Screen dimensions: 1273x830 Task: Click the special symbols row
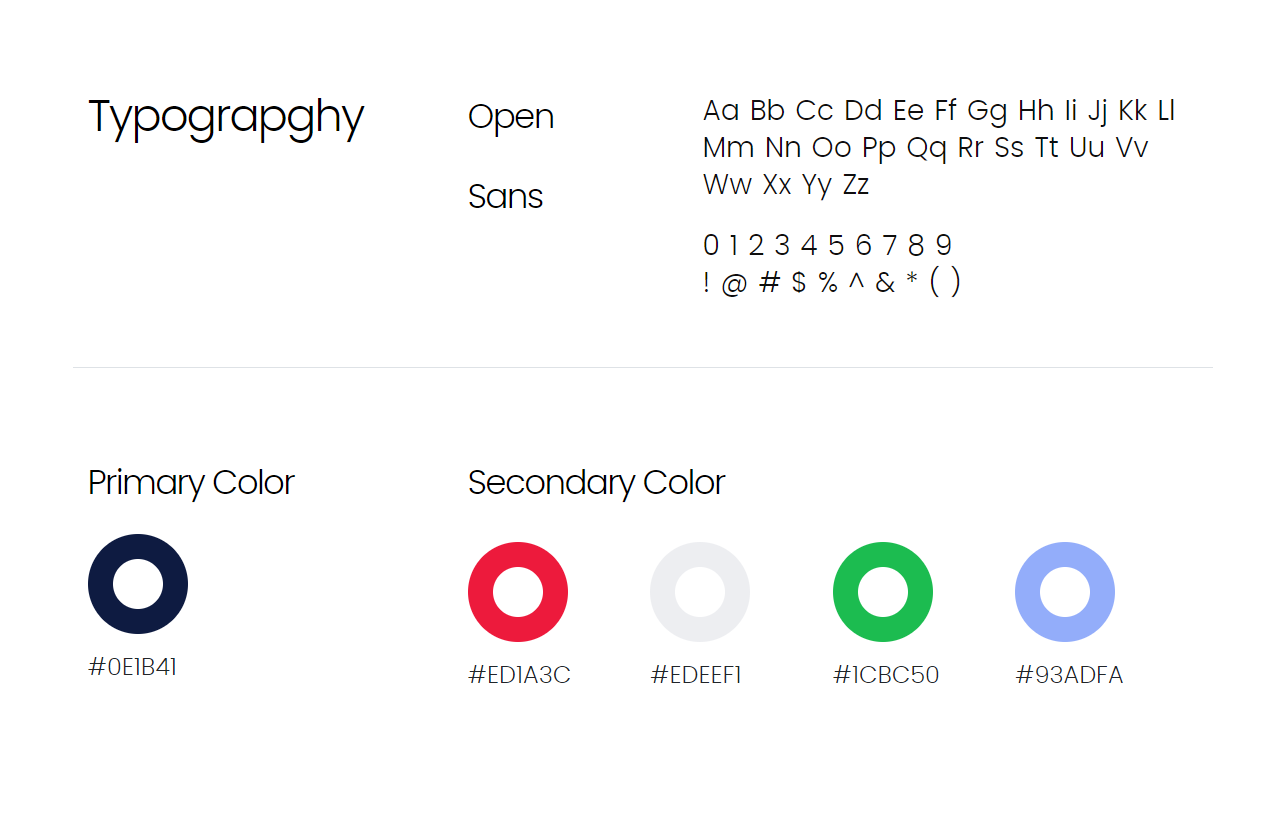click(x=832, y=282)
